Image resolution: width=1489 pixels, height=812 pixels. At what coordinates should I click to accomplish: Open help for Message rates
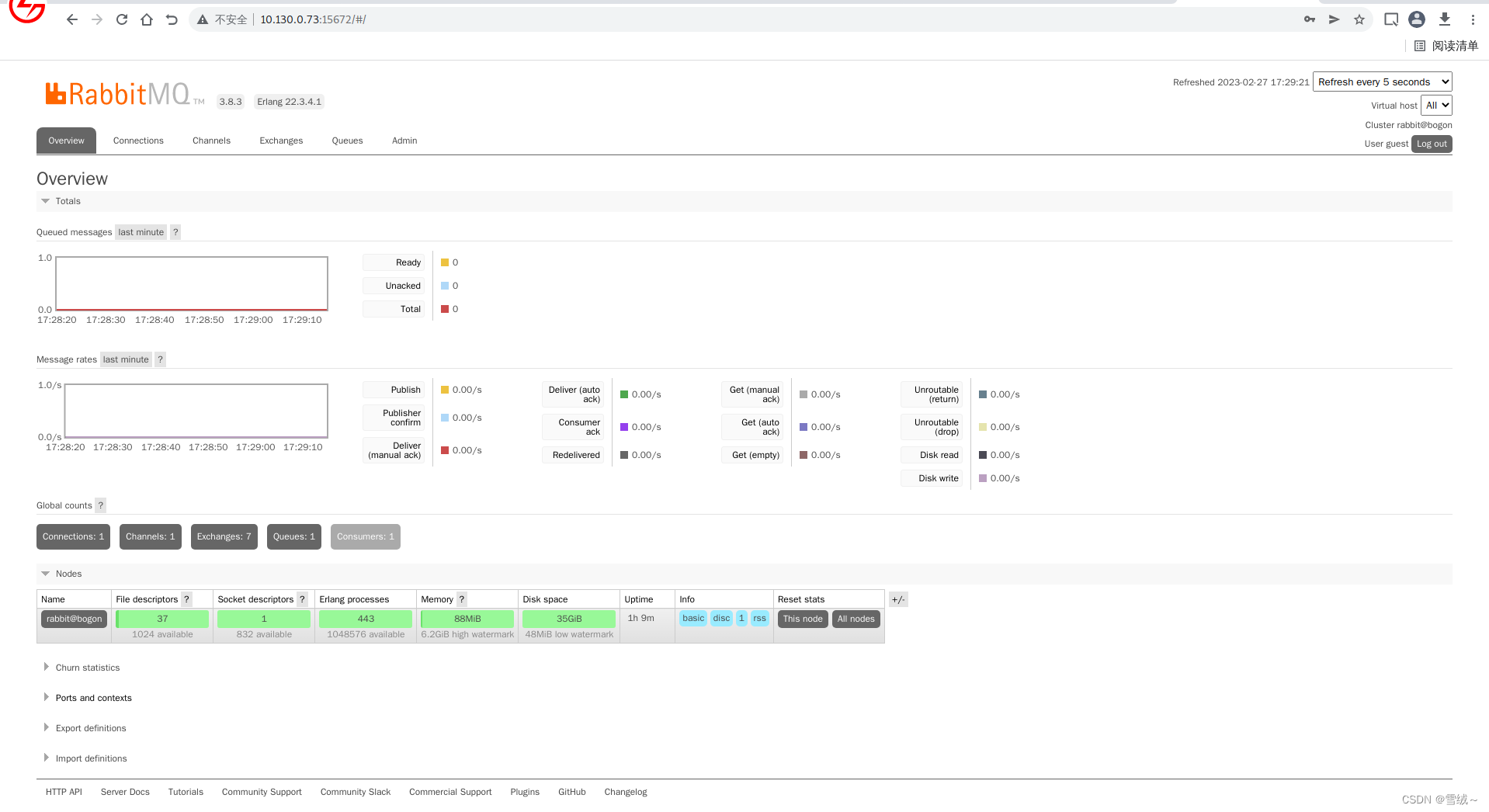[160, 359]
